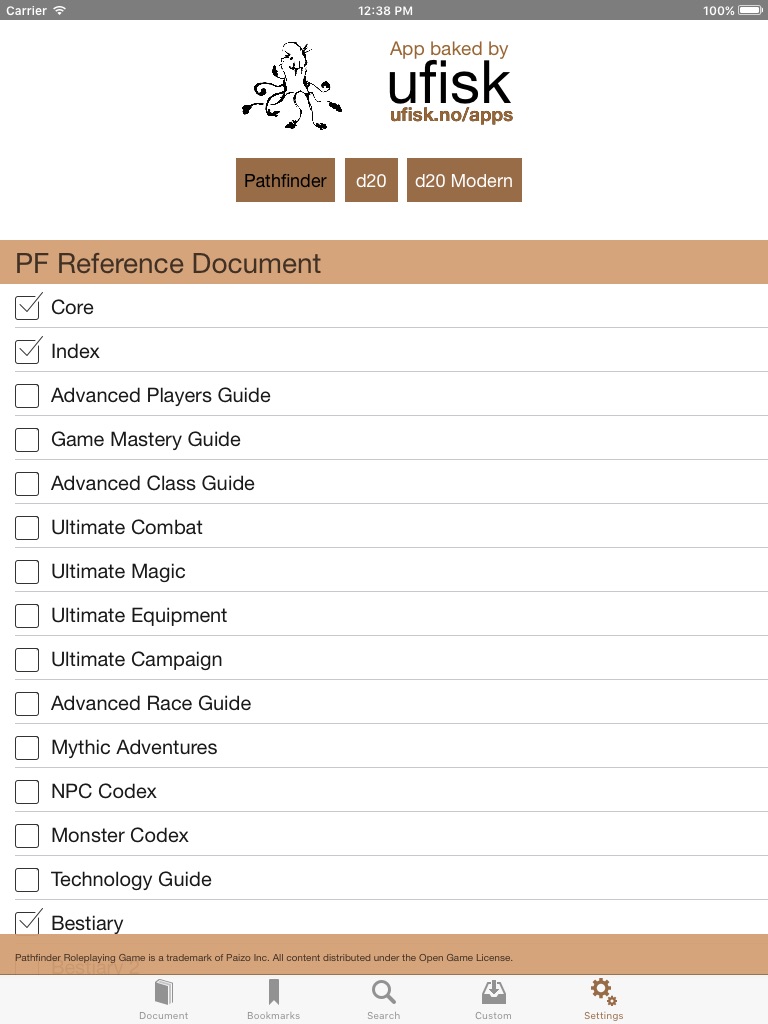Check the Ultimate Campaign box

pyautogui.click(x=27, y=660)
